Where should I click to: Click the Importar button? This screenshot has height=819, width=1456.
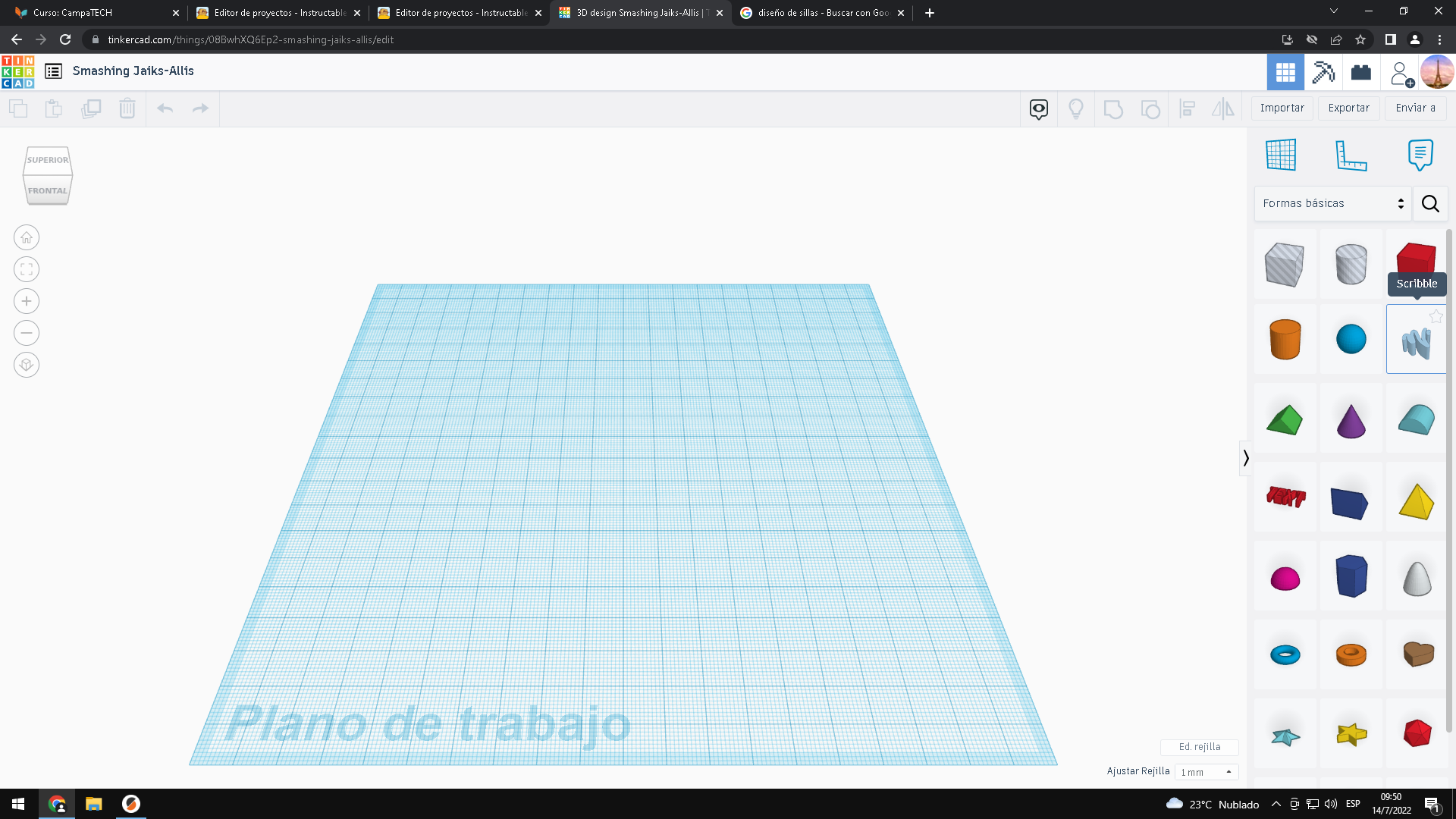coord(1281,108)
